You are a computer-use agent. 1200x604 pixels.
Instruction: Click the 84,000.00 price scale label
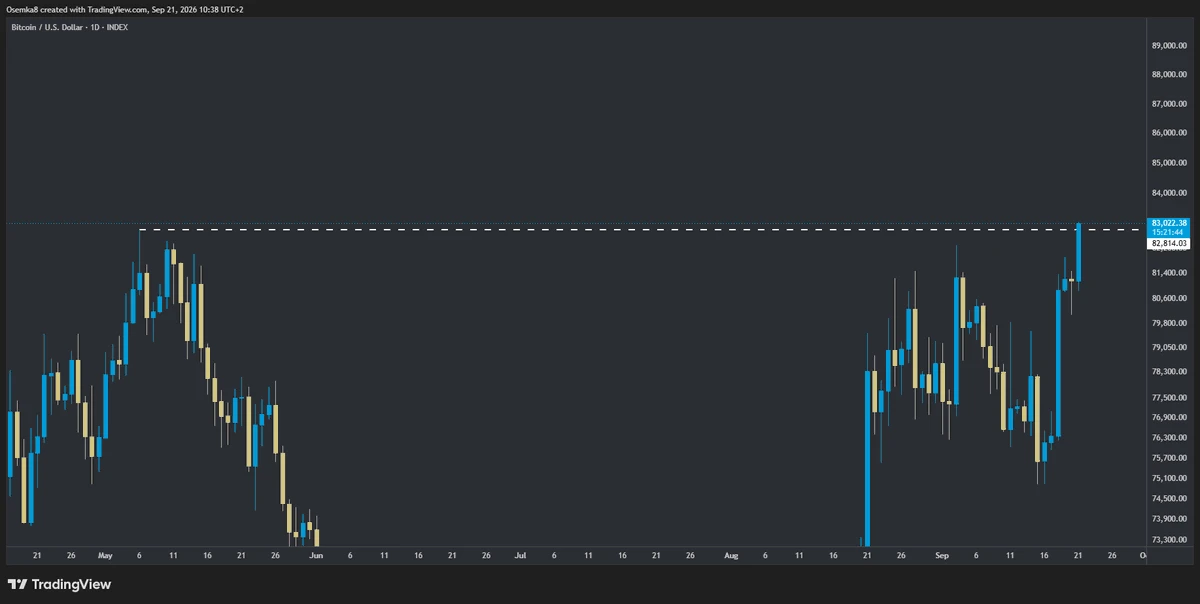(x=1169, y=193)
